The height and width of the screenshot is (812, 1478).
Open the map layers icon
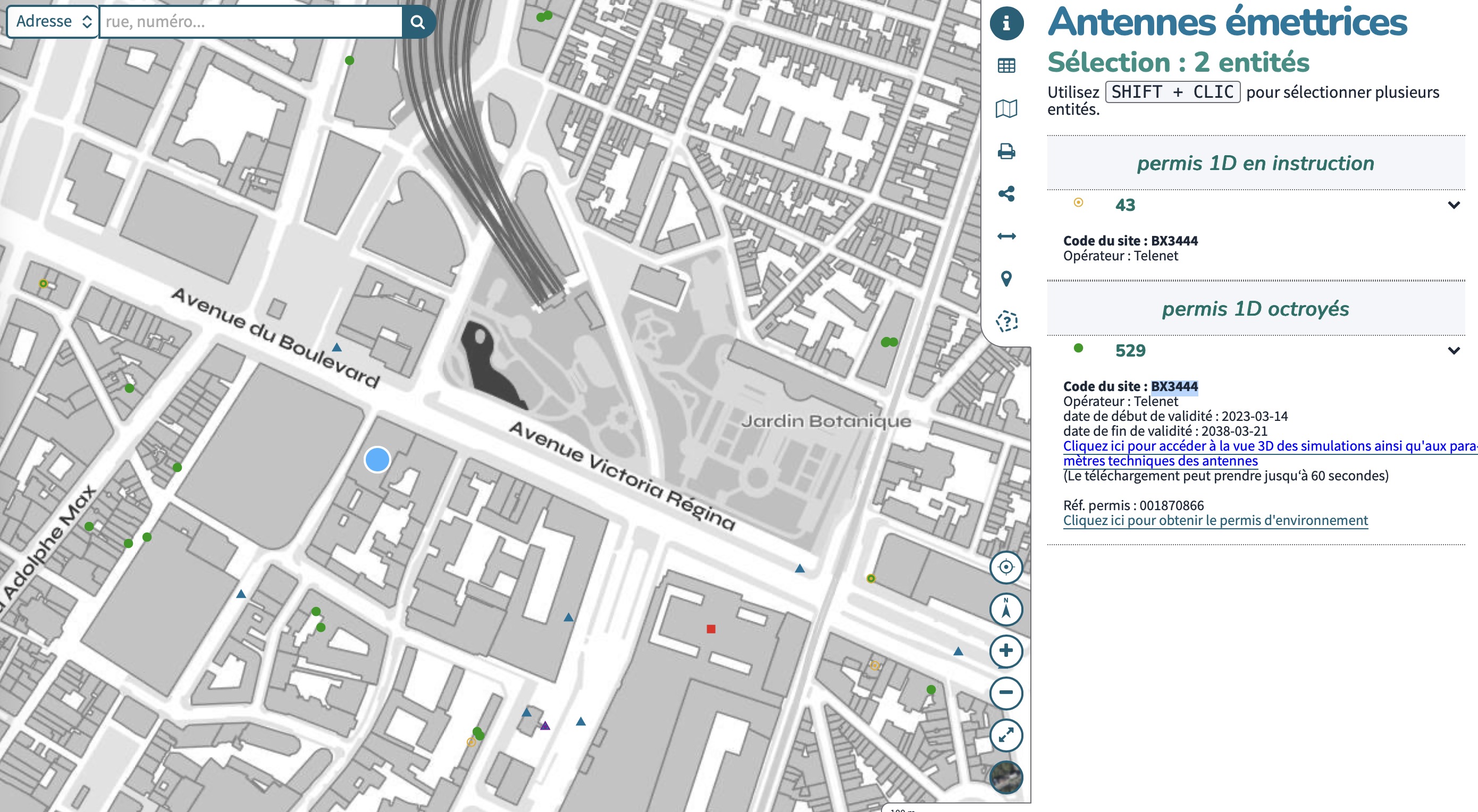1006,108
